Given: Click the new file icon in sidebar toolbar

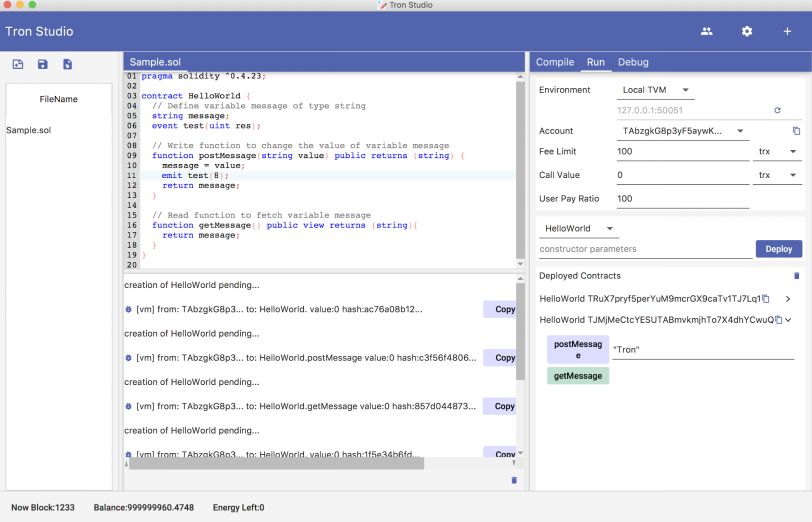Looking at the screenshot, I should pos(18,64).
